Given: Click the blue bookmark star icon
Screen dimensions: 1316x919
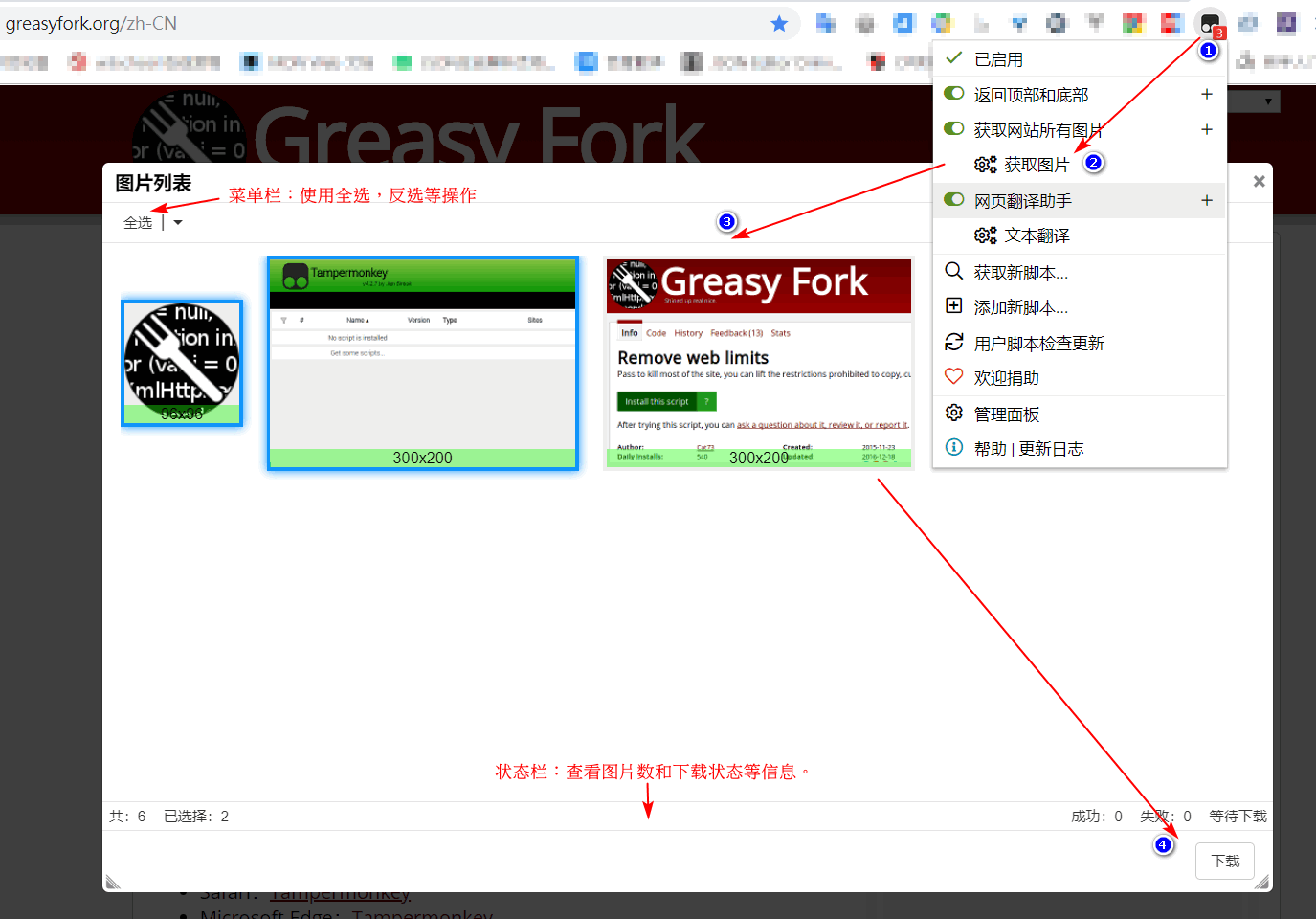Looking at the screenshot, I should [x=779, y=23].
